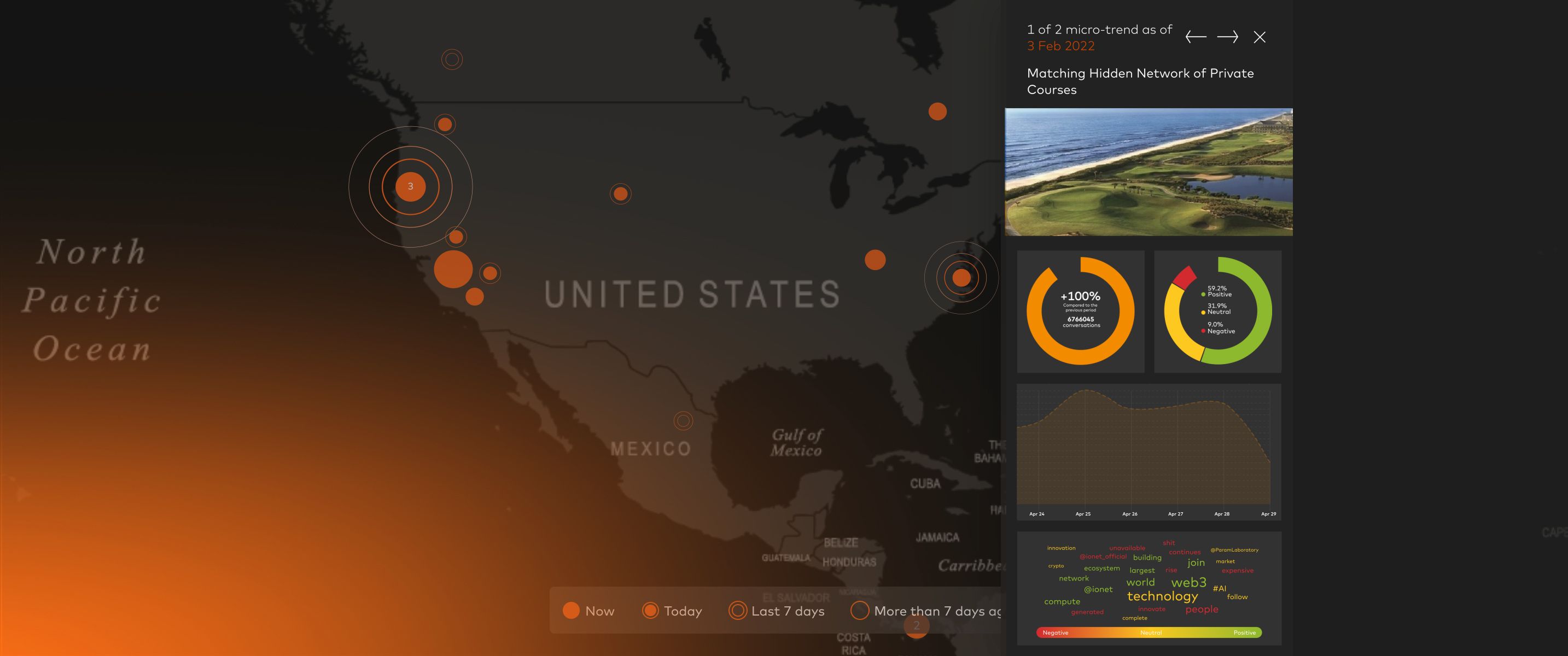
Task: Click the hollow ring marker in Canada
Action: tap(452, 60)
